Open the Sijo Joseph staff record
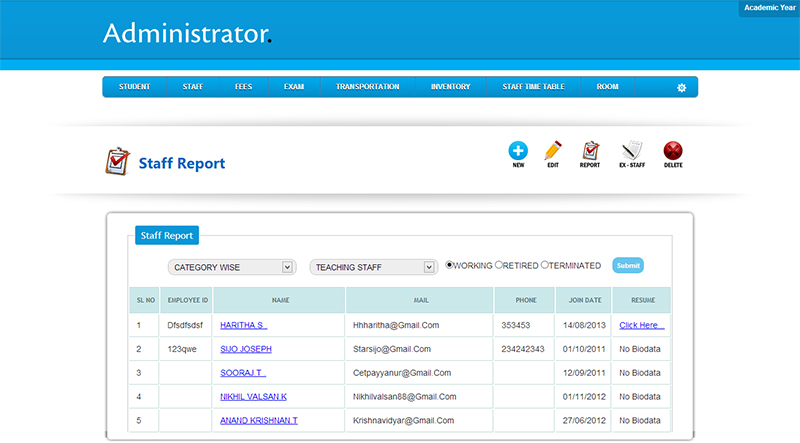Image resolution: width=800 pixels, height=443 pixels. [246, 349]
